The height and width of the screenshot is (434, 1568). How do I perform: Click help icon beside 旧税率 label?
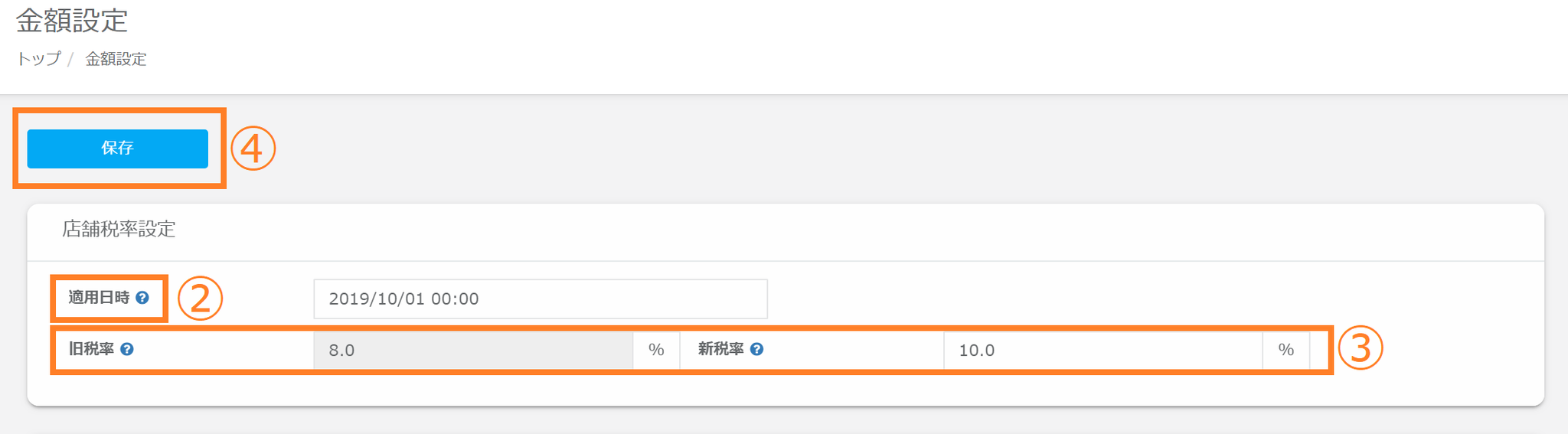[127, 349]
